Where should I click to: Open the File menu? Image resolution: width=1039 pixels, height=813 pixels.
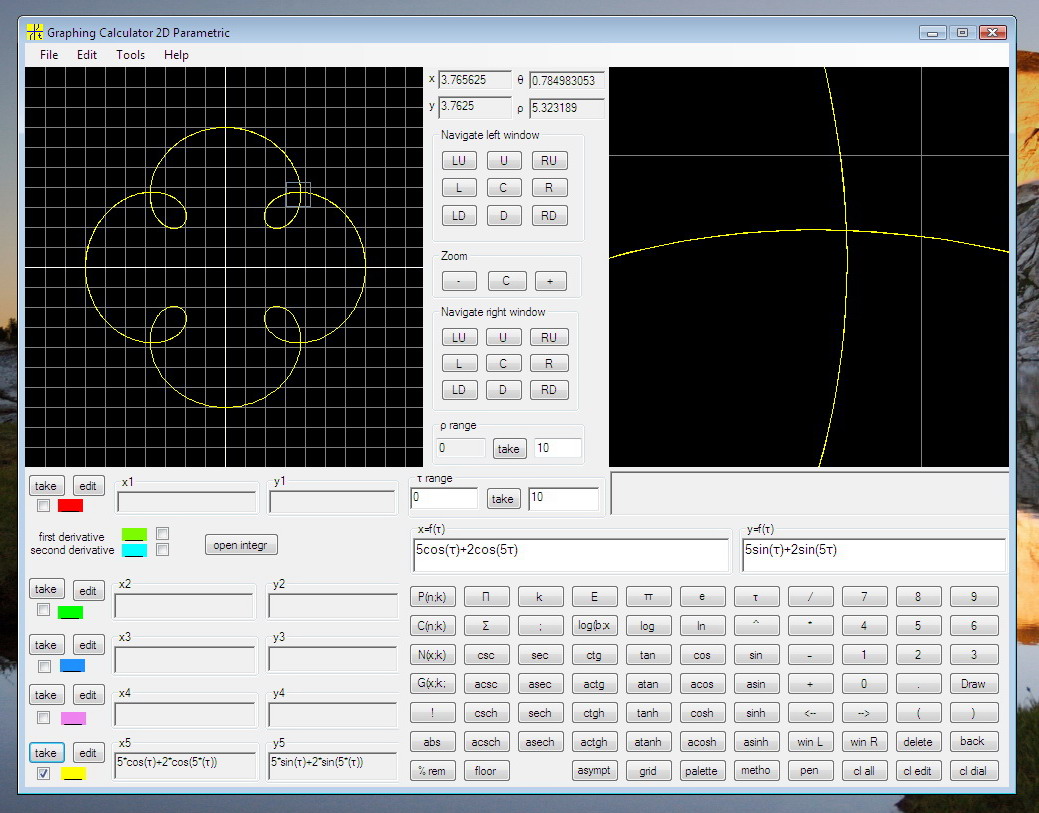tap(48, 54)
